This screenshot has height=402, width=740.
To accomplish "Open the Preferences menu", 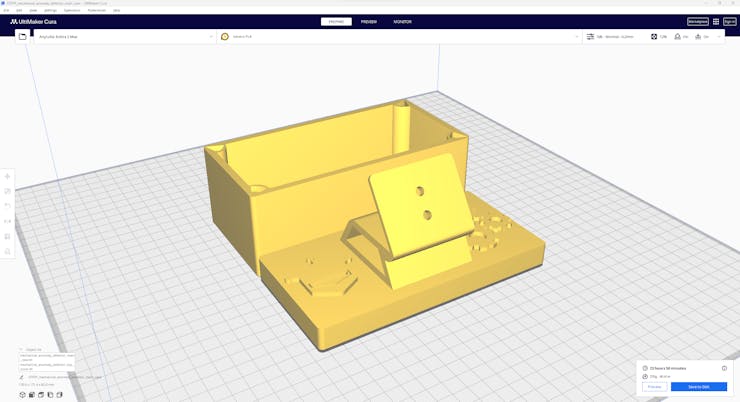I will [x=97, y=10].
